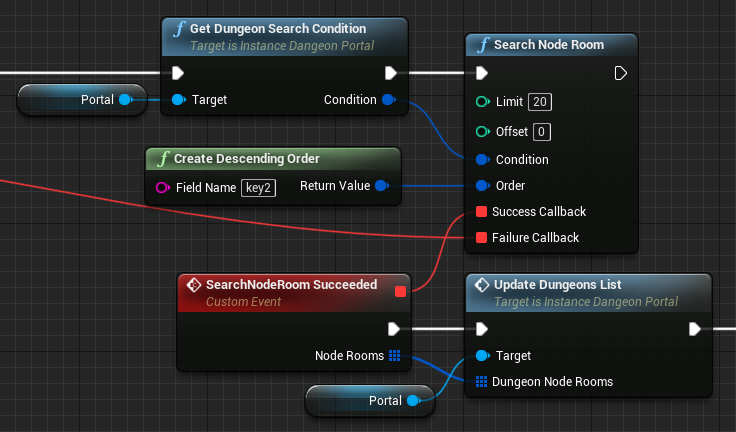Click Failure Callback label text

pos(536,238)
